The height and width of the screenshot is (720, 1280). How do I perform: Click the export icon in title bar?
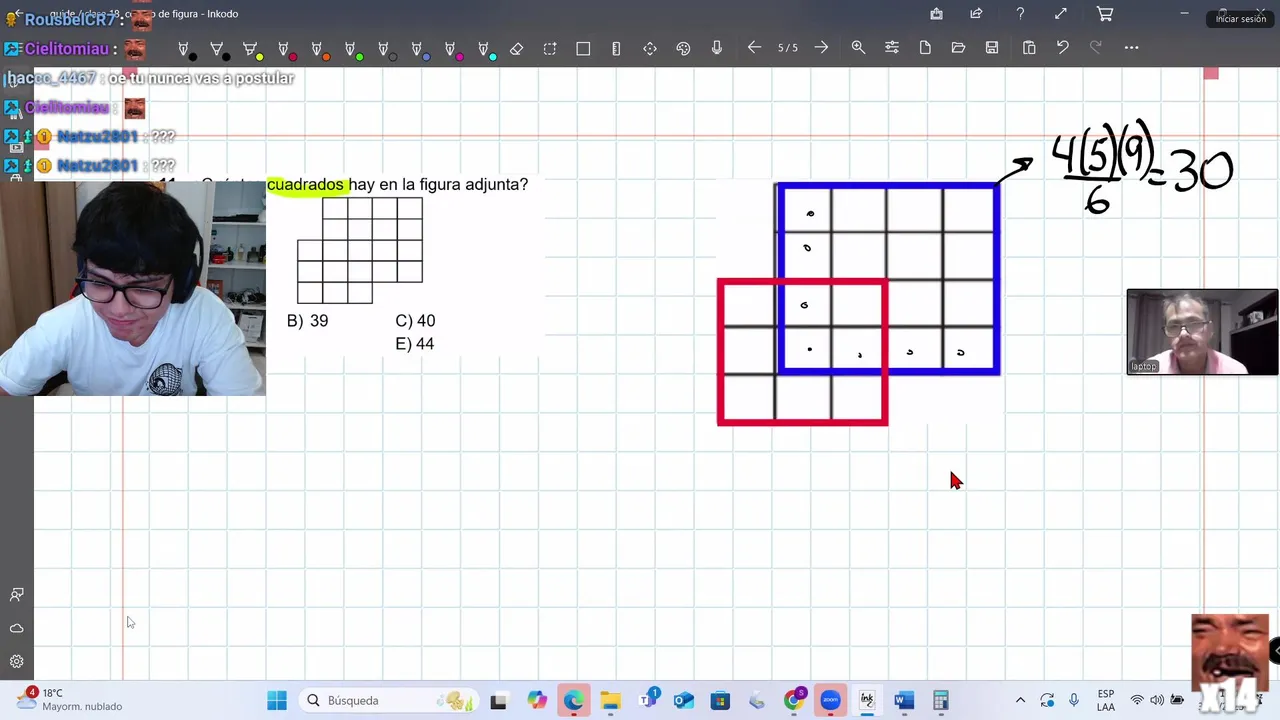pos(936,14)
